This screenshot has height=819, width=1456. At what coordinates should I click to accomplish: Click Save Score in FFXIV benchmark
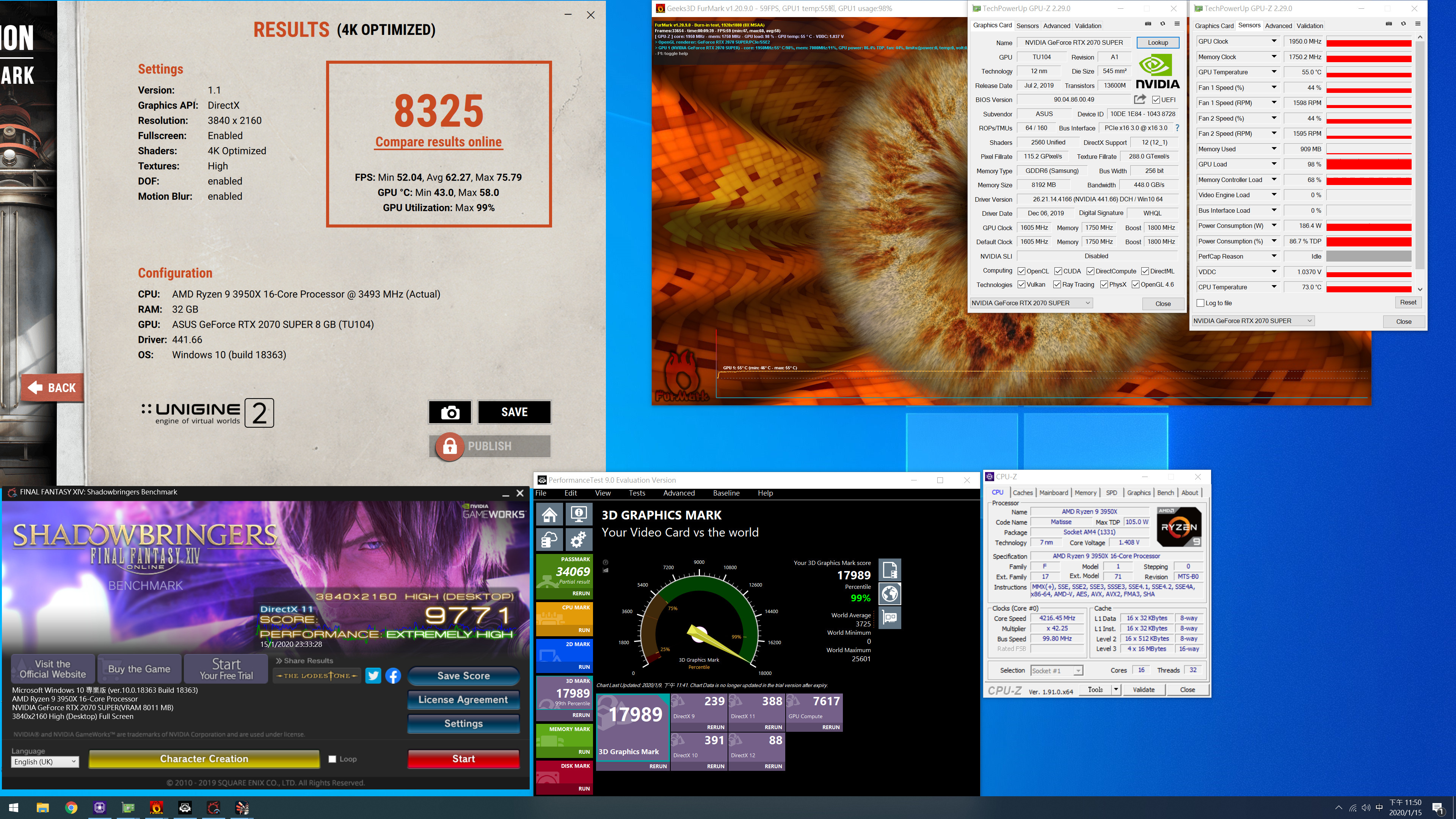pos(463,675)
